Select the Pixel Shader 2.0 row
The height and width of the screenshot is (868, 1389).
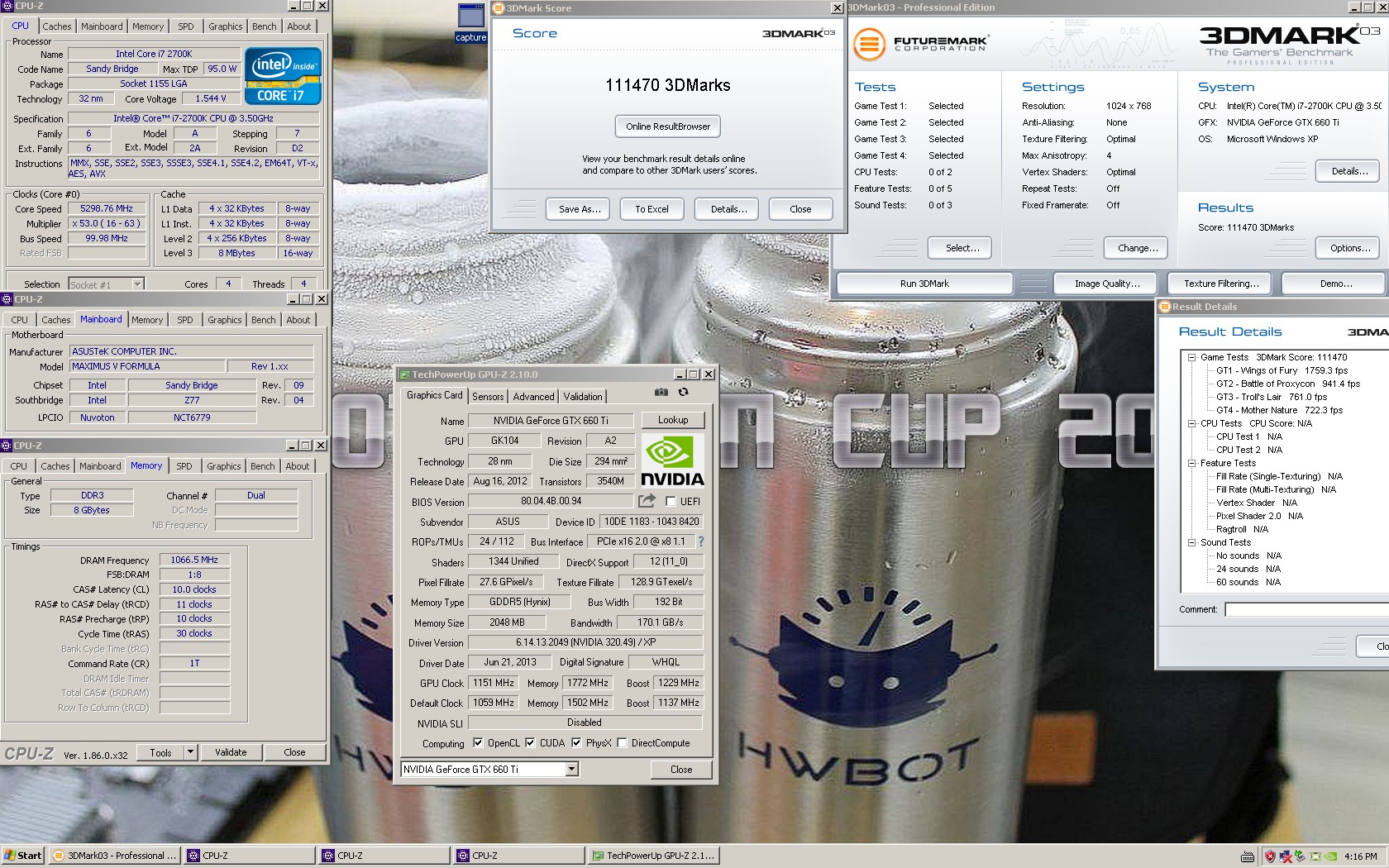tap(1259, 516)
